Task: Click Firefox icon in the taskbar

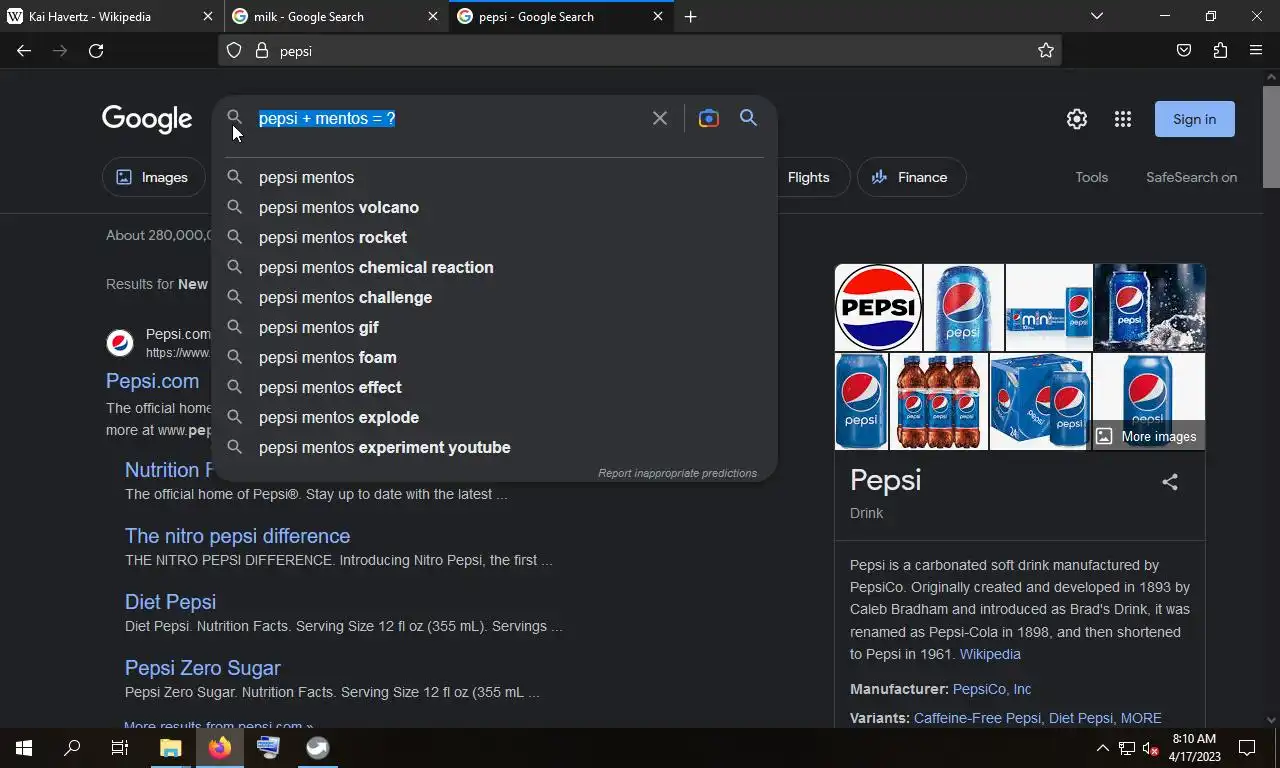Action: pyautogui.click(x=219, y=748)
